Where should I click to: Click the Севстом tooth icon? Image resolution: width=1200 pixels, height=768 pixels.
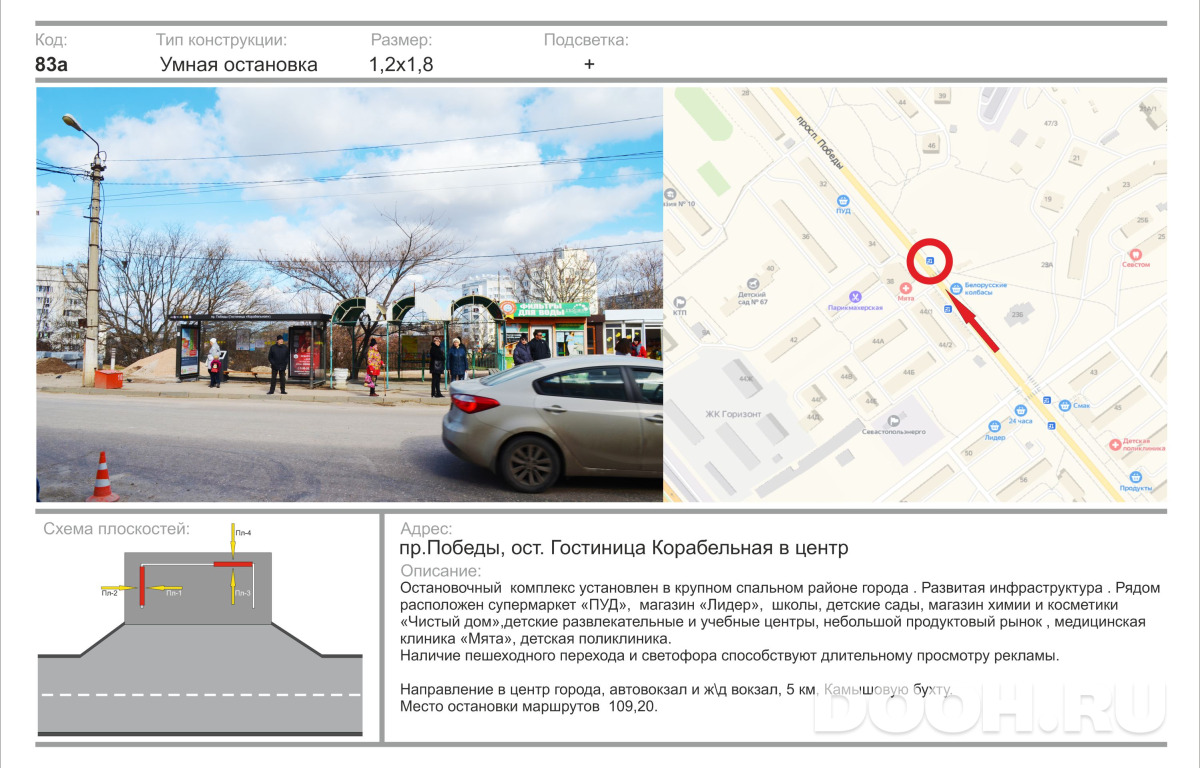point(1135,254)
